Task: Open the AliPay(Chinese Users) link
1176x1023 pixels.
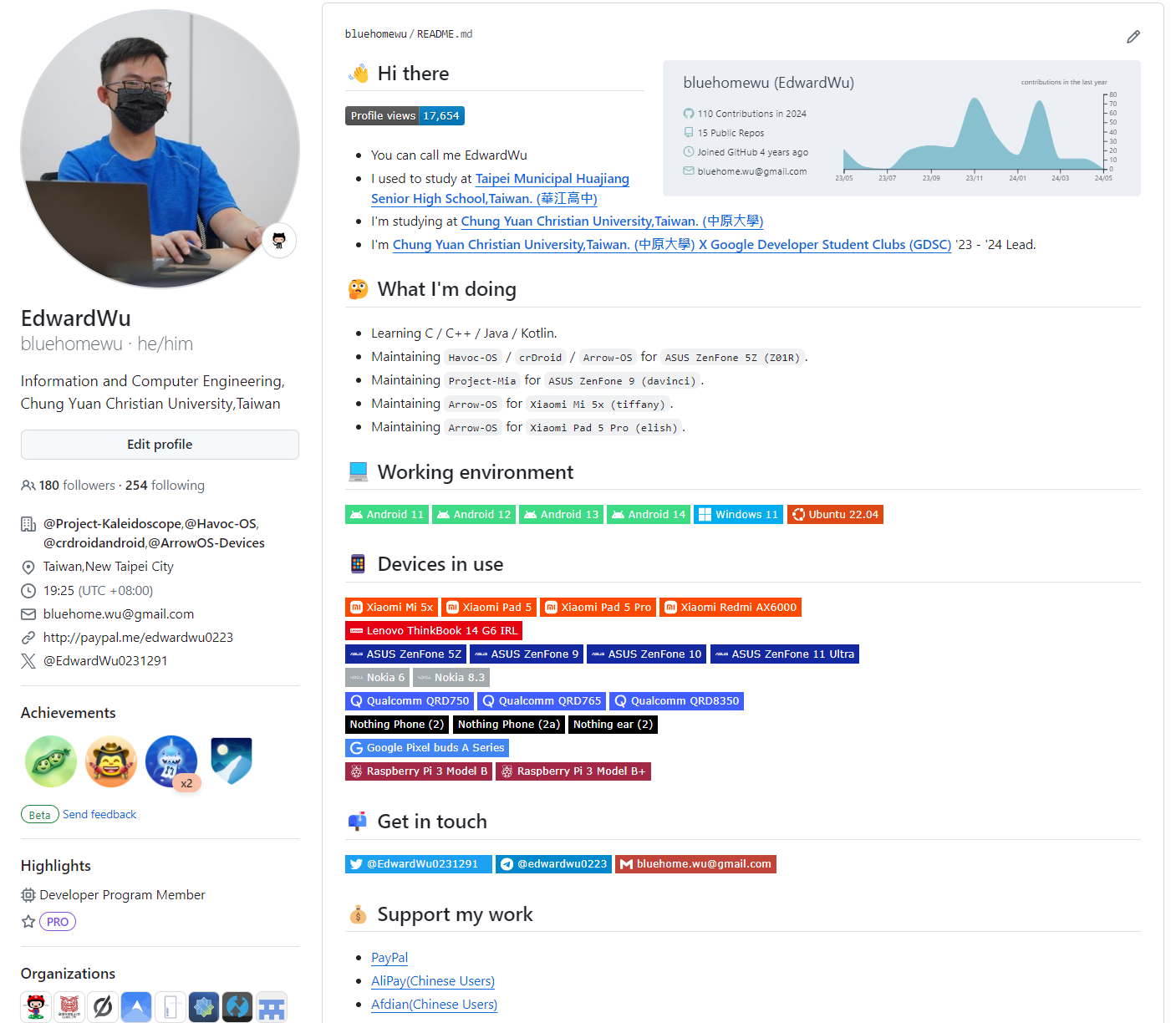Action: pyautogui.click(x=433, y=981)
